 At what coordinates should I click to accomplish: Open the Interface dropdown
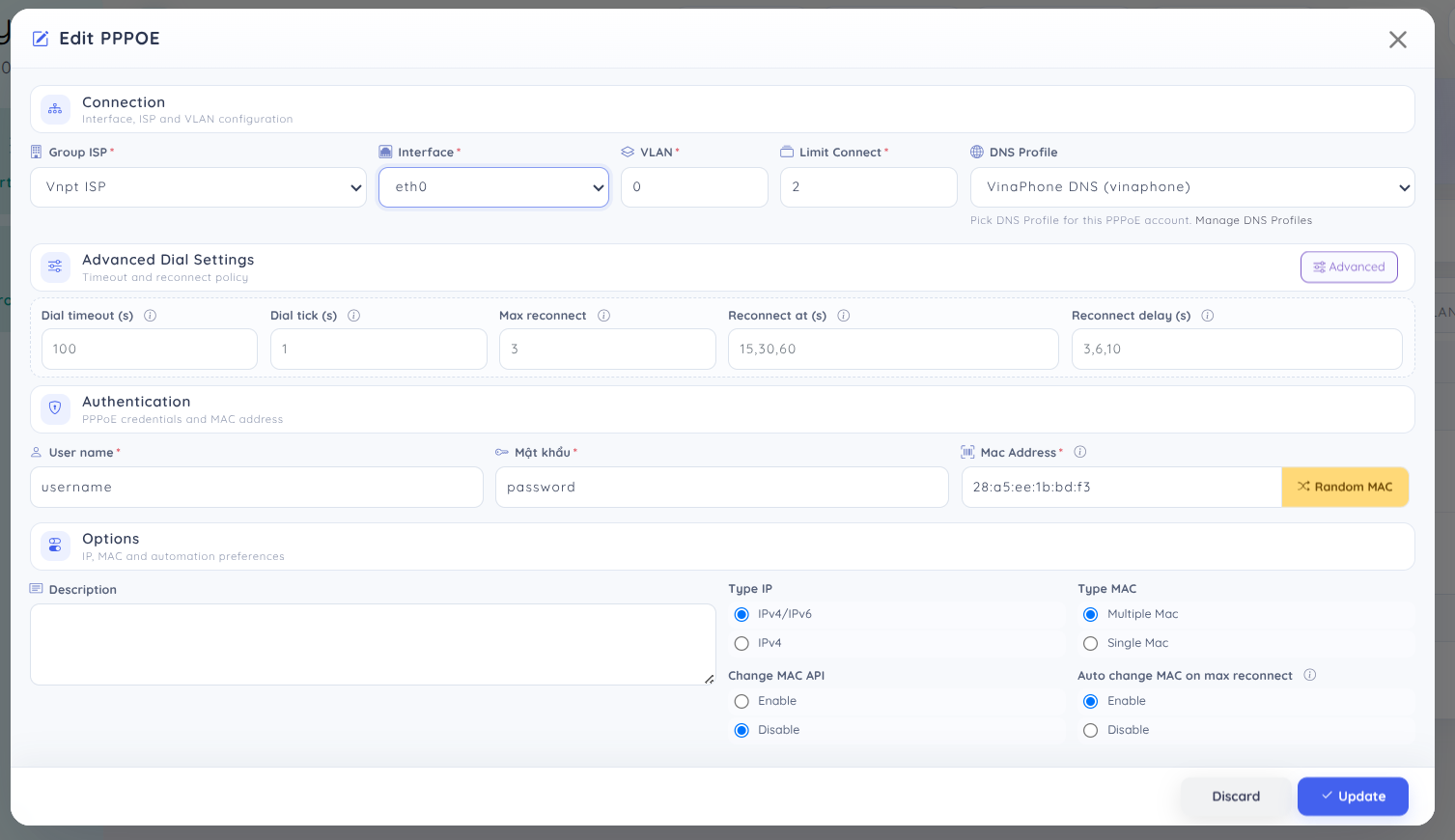point(493,187)
